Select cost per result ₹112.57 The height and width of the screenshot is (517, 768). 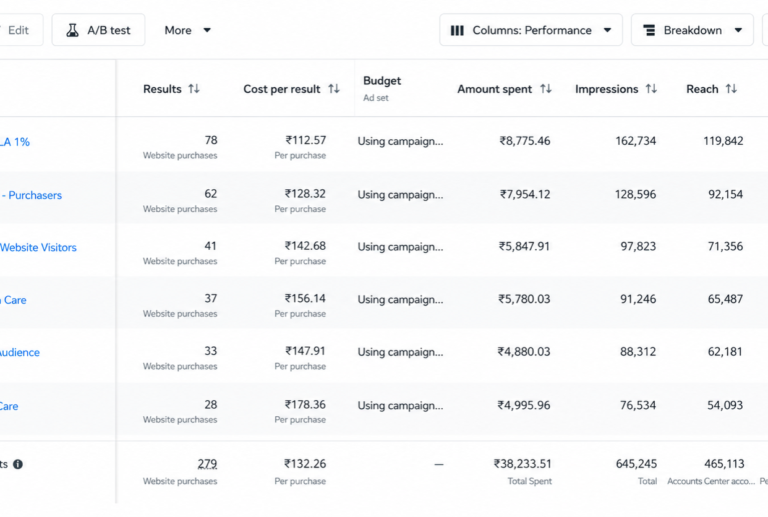point(306,141)
